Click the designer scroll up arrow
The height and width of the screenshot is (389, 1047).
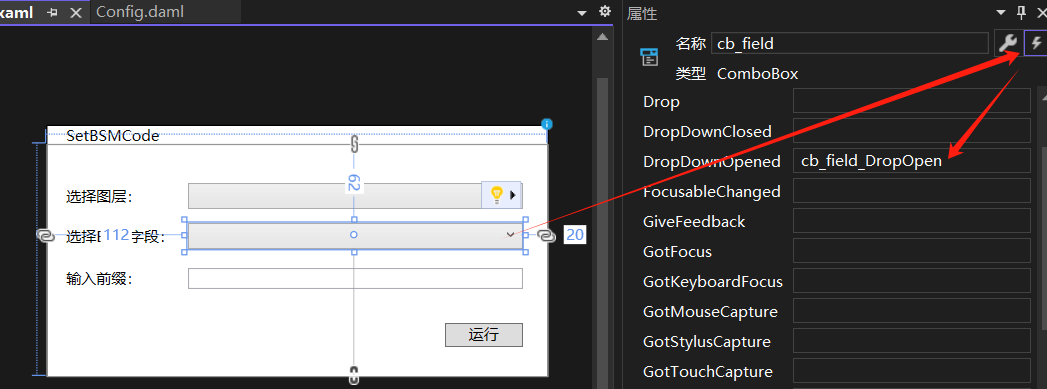pos(602,37)
